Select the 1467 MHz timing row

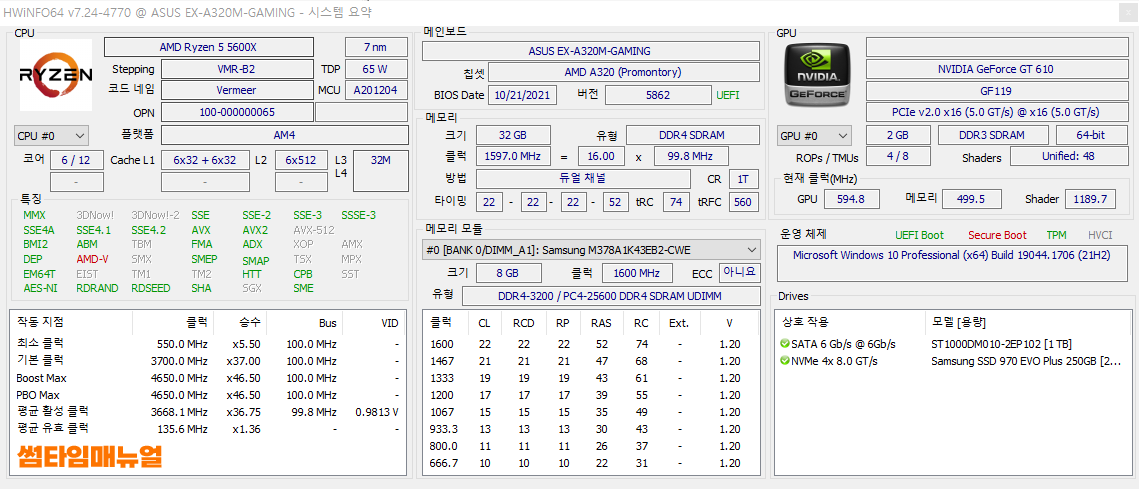click(591, 361)
